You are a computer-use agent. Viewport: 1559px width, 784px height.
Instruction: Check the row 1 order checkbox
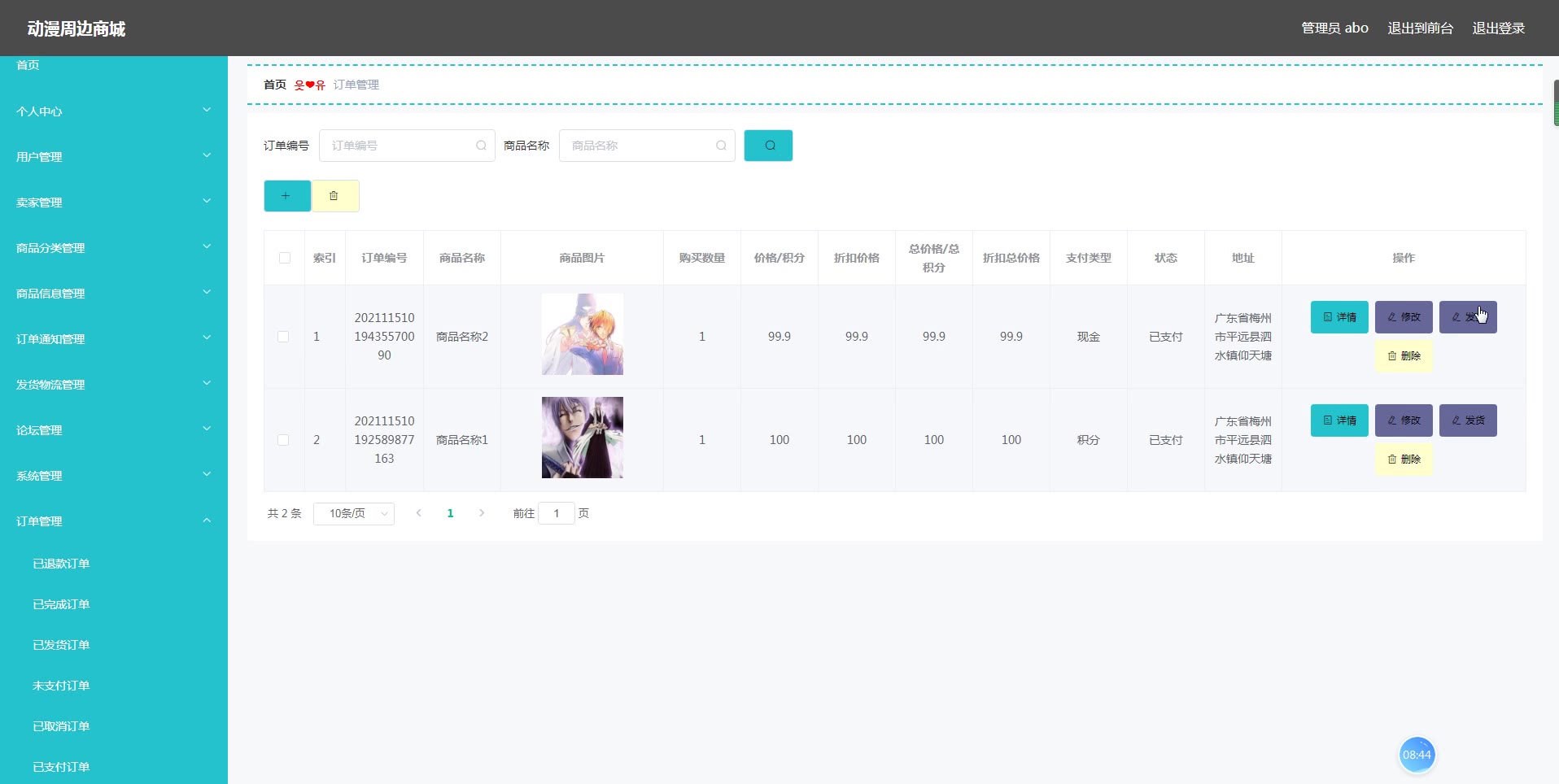(283, 337)
